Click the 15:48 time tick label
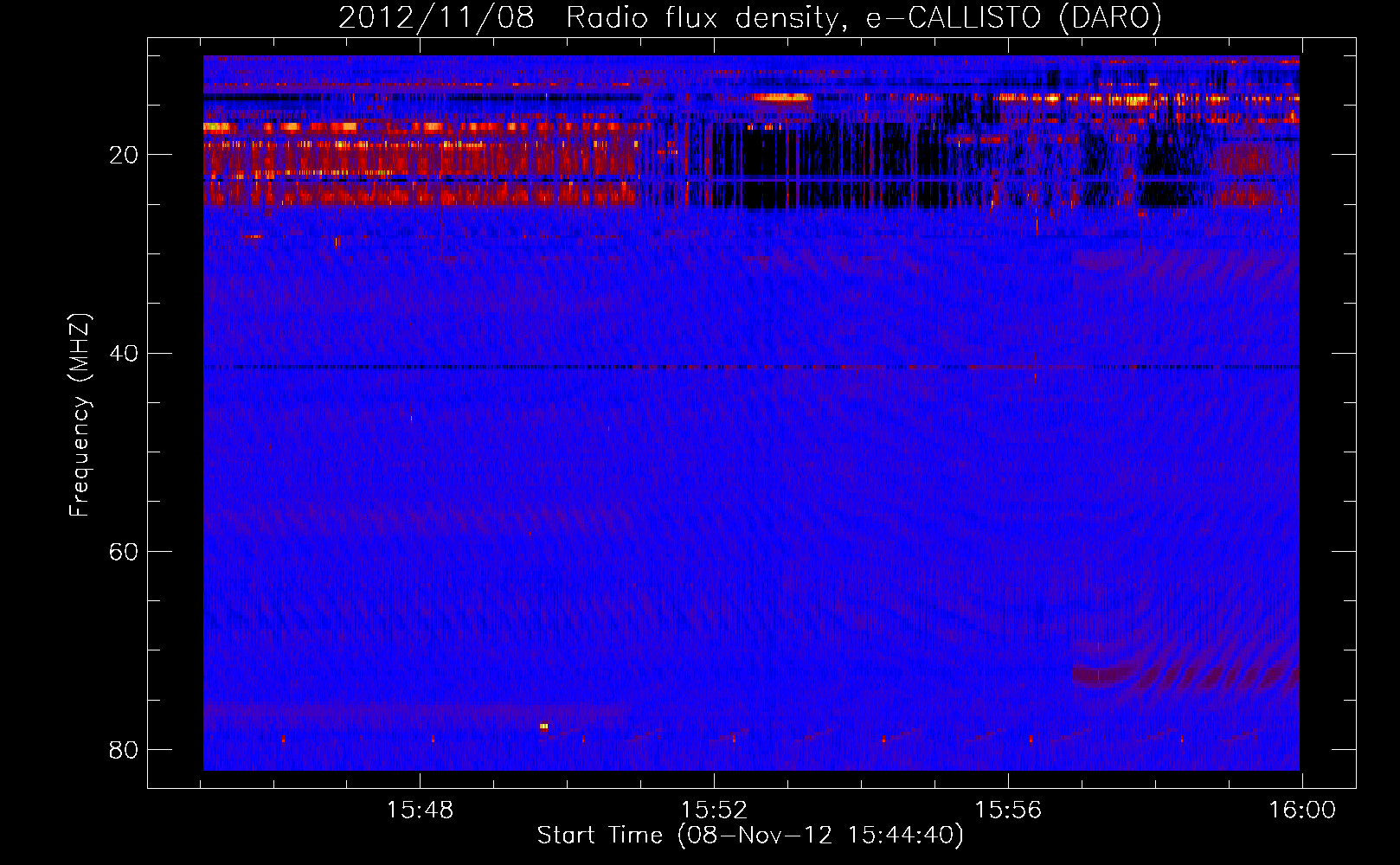 [420, 811]
